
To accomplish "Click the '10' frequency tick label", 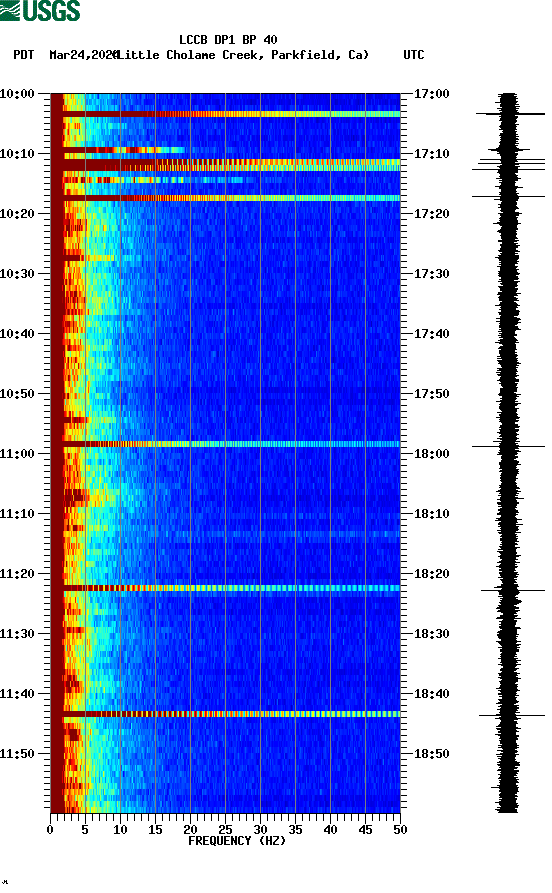I will coord(120,830).
